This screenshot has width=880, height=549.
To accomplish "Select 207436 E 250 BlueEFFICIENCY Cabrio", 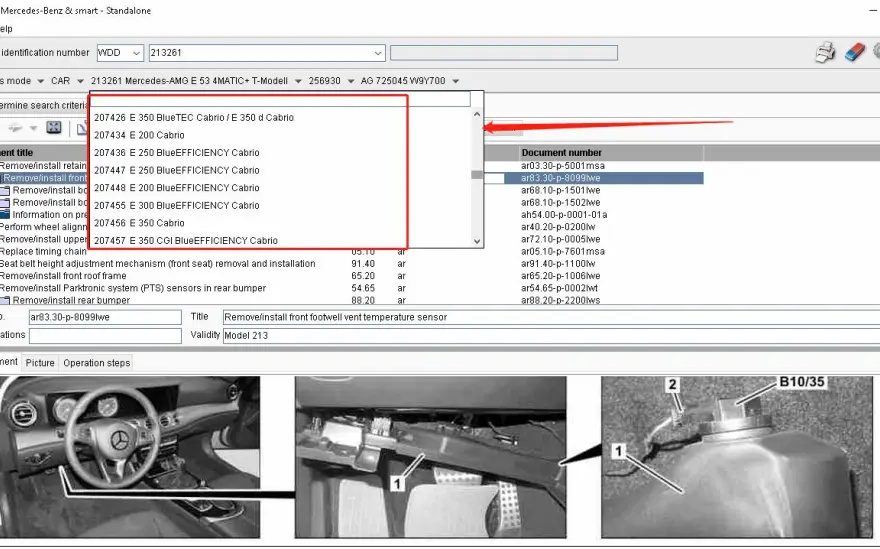I will (177, 153).
